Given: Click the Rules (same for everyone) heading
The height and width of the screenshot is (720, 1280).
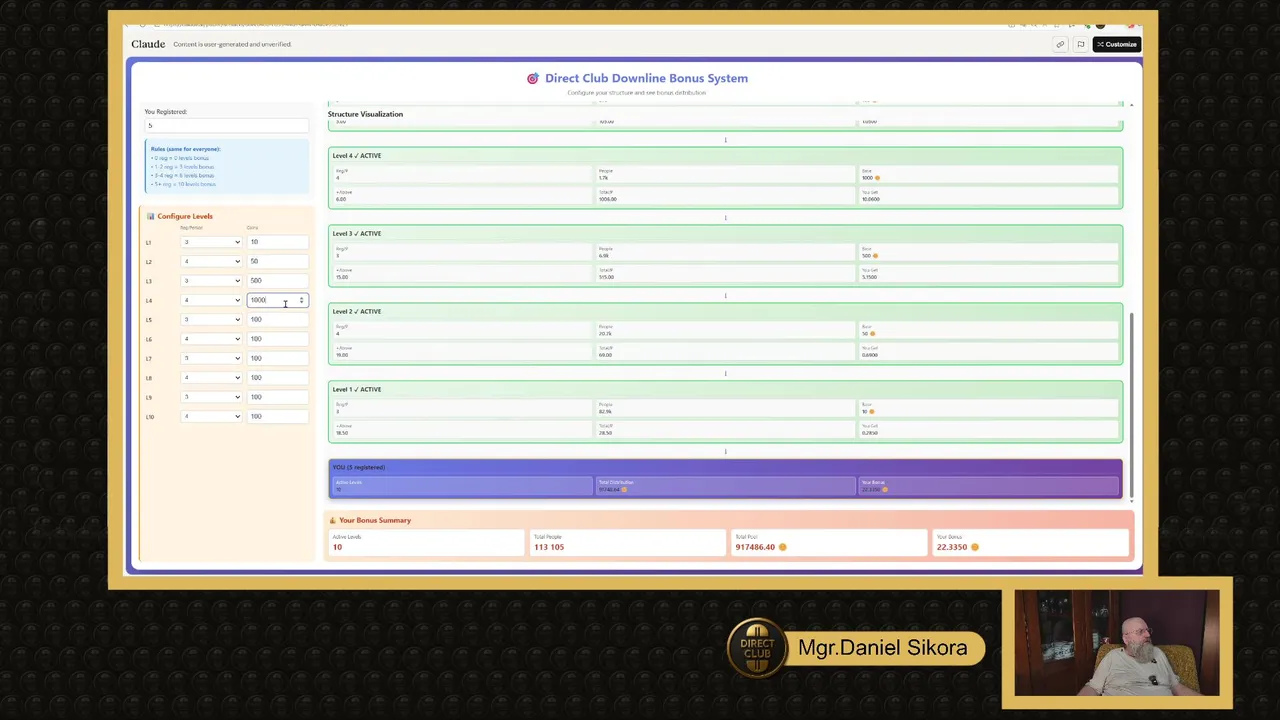Looking at the screenshot, I should (x=185, y=149).
